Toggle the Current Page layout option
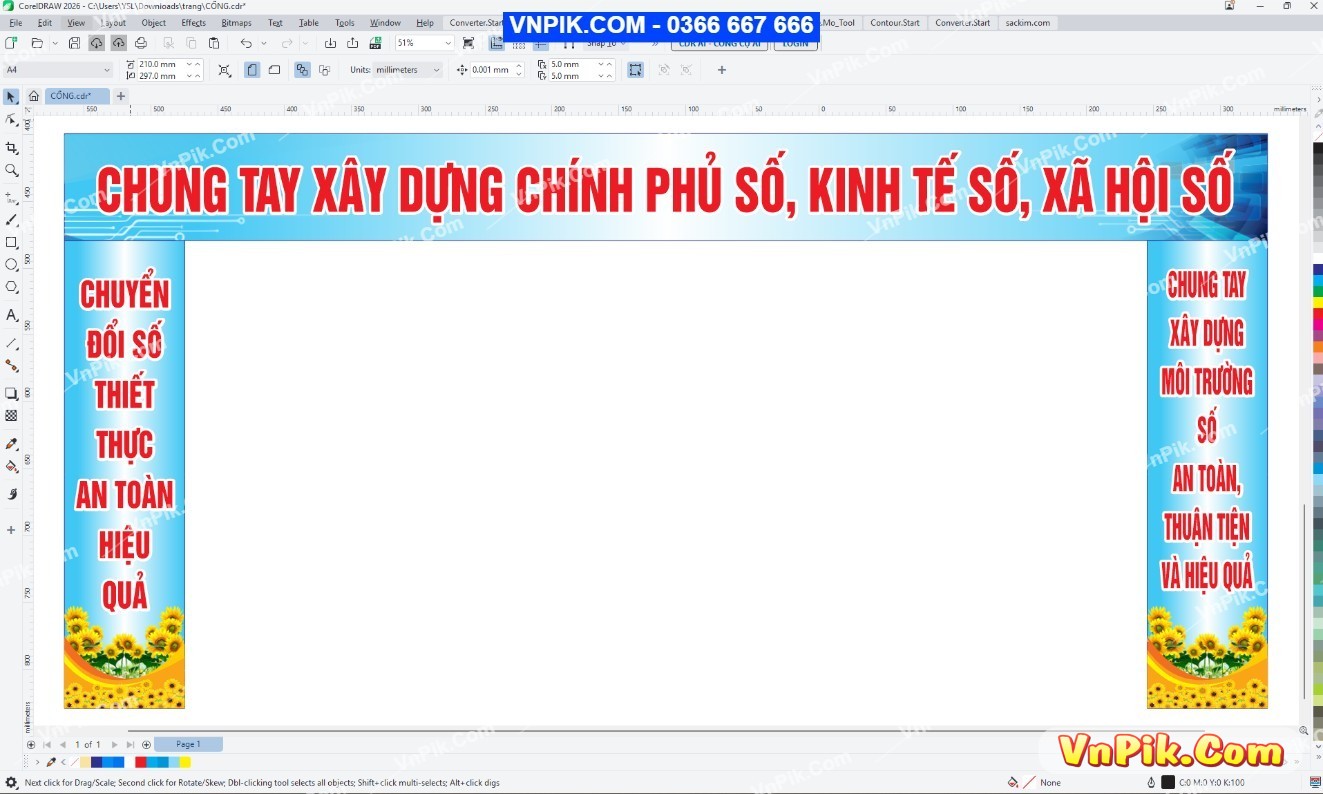Image resolution: width=1323 pixels, height=794 pixels. [x=324, y=70]
